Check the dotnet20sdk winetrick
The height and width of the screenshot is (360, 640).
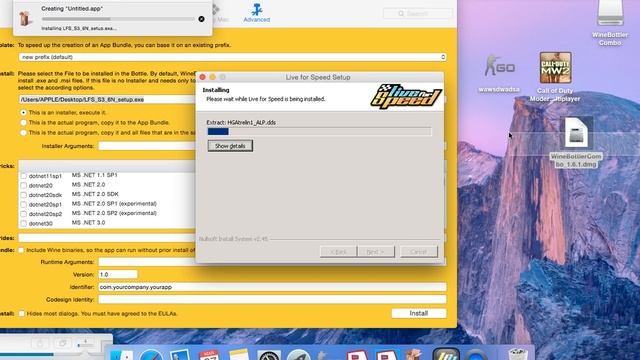pos(23,195)
